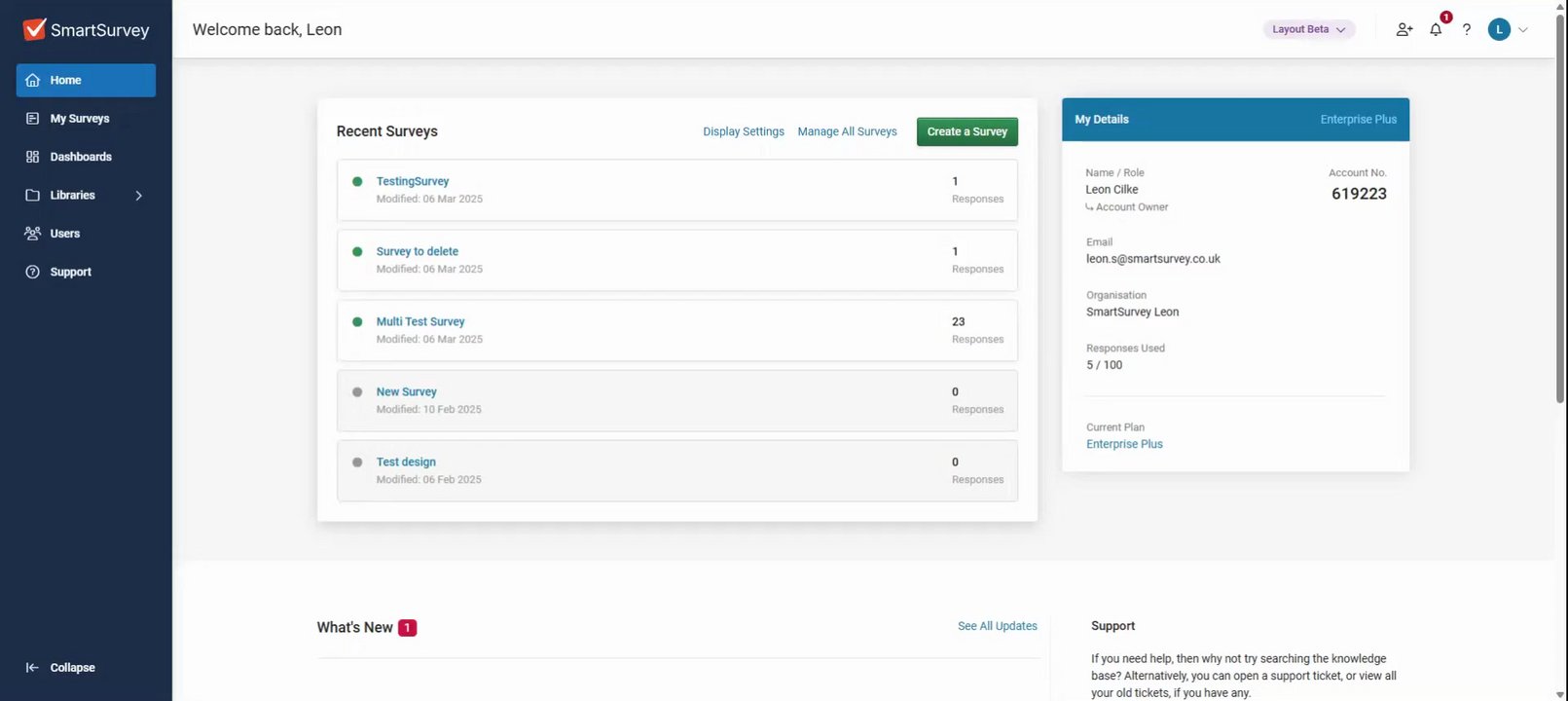The image size is (1568, 701).
Task: Click the 5 / 100 responses used value
Action: 1105,365
